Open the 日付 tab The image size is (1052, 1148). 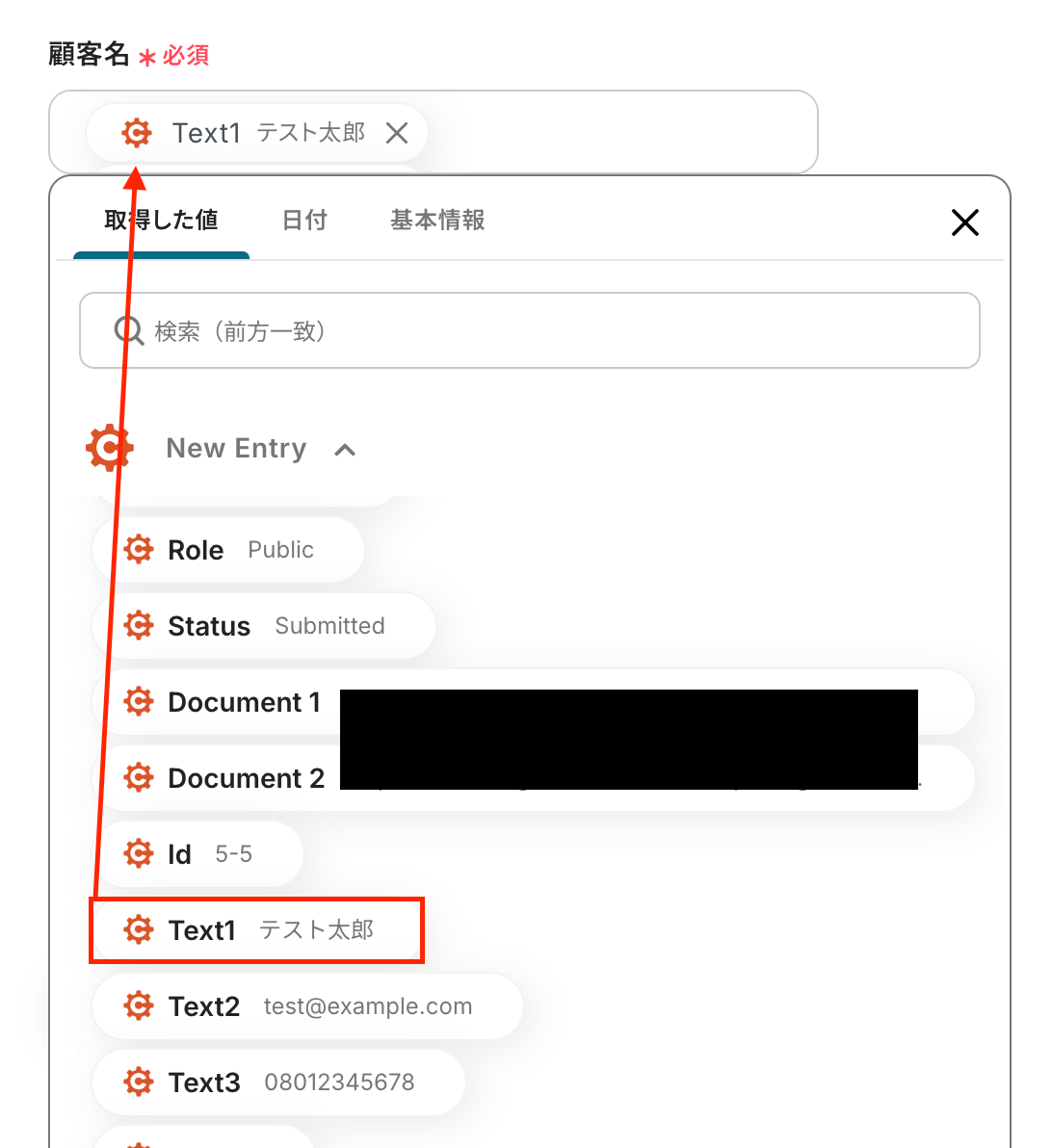(x=304, y=220)
